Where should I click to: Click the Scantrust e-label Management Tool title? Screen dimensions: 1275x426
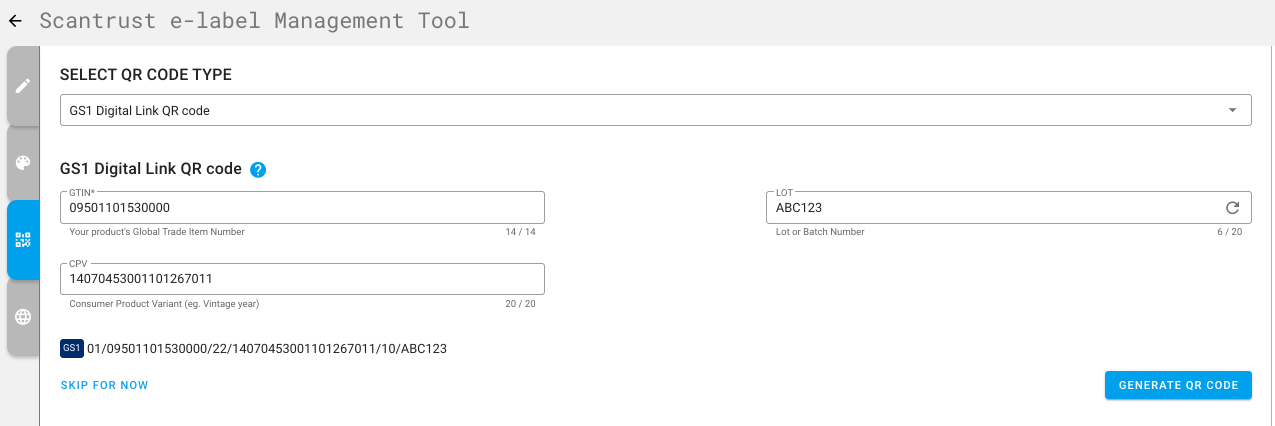[x=254, y=21]
